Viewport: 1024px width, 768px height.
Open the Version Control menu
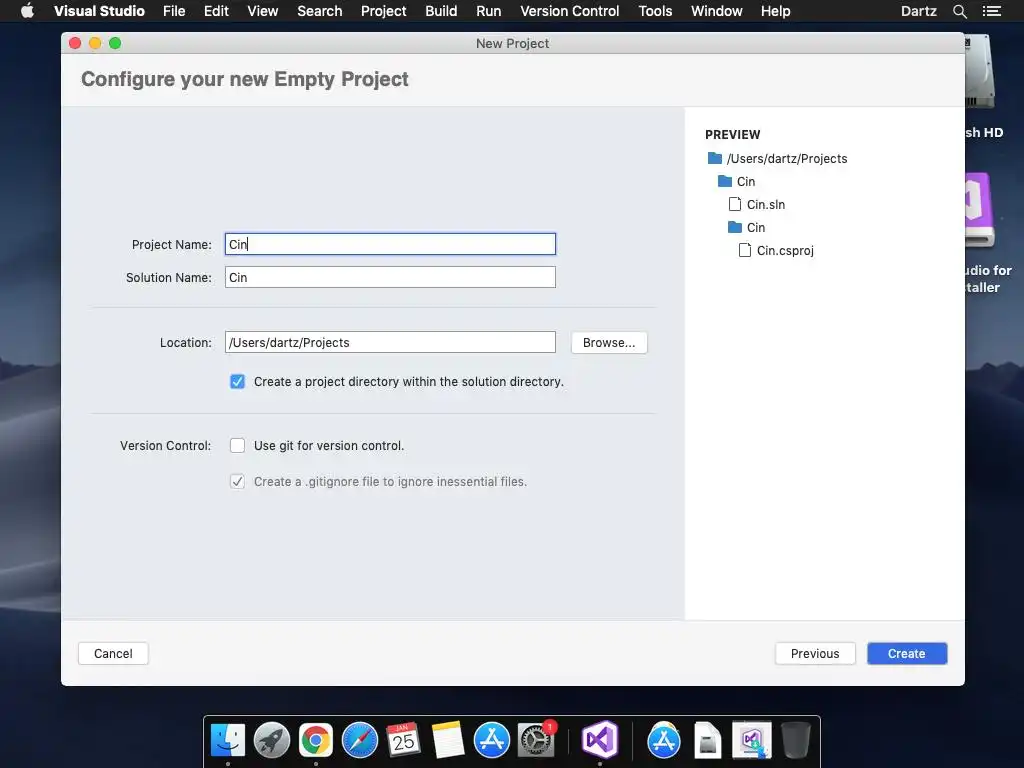(x=569, y=11)
